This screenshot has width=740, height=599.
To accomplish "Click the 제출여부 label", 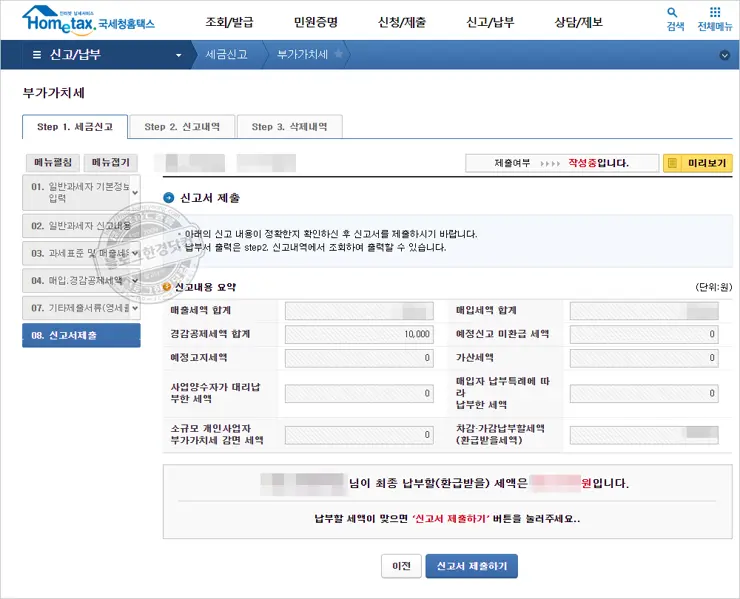I will 512,163.
